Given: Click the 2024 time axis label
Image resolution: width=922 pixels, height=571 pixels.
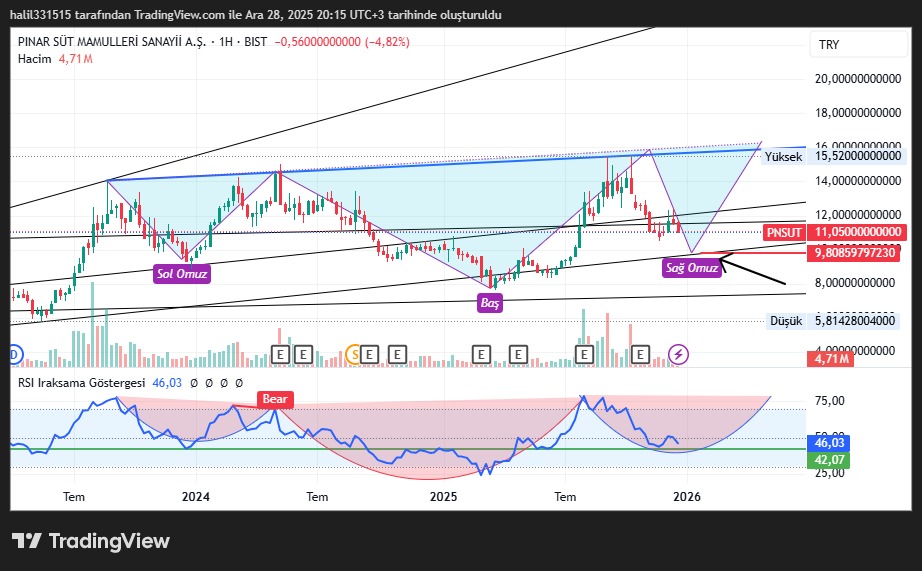Looking at the screenshot, I should tap(196, 497).
